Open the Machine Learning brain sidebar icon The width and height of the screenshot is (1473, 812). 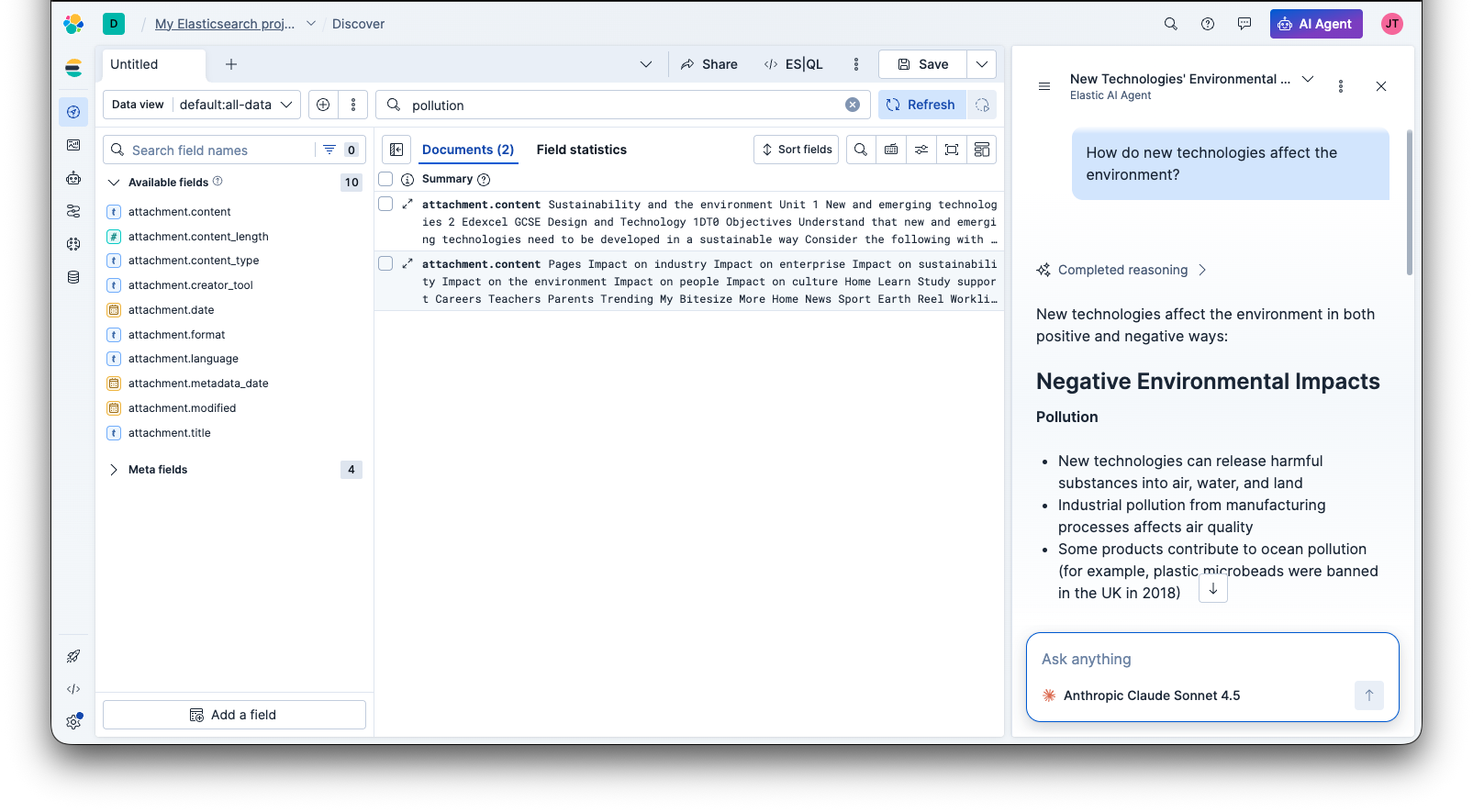click(73, 244)
